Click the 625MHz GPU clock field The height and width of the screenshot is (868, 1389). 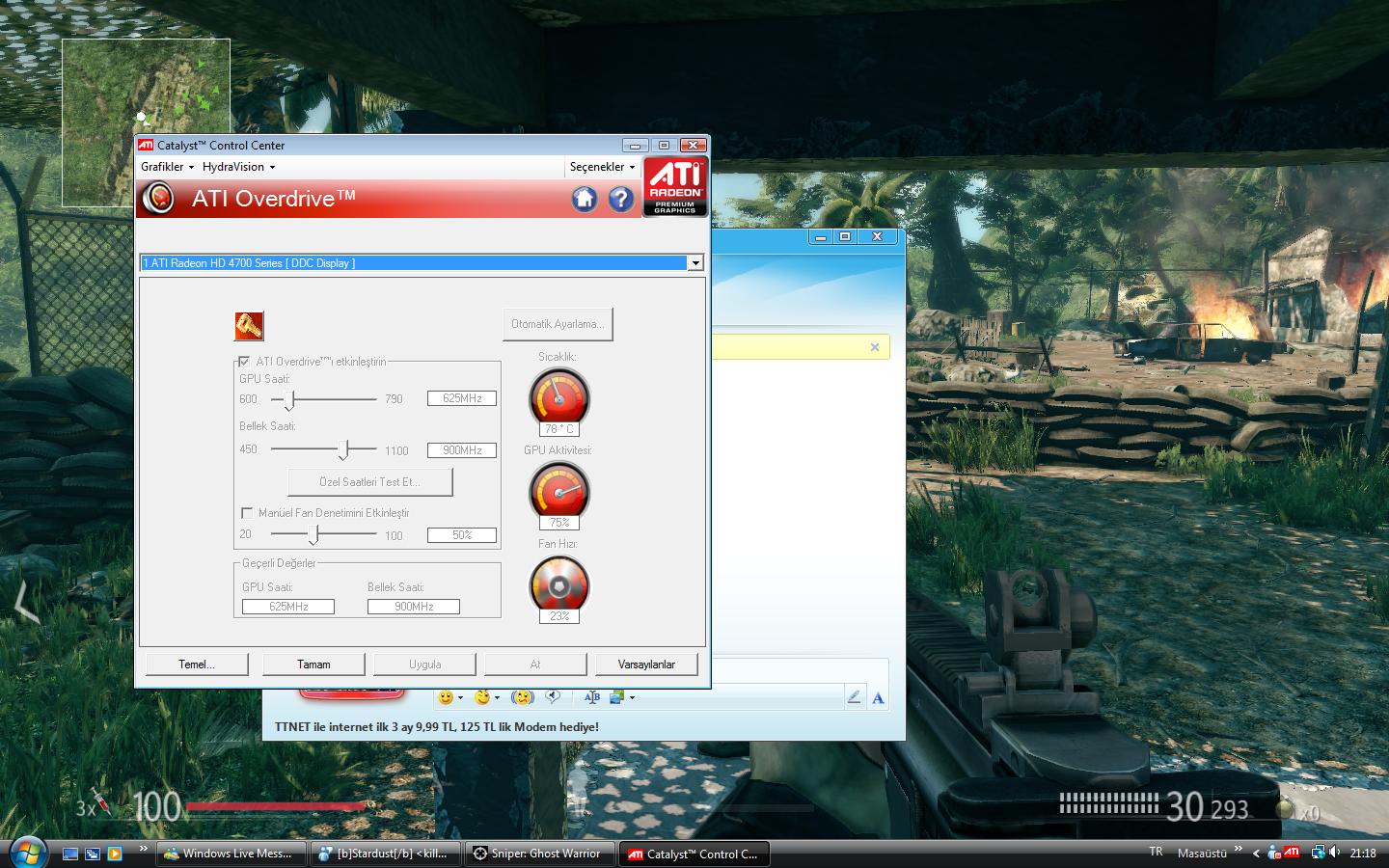point(462,398)
